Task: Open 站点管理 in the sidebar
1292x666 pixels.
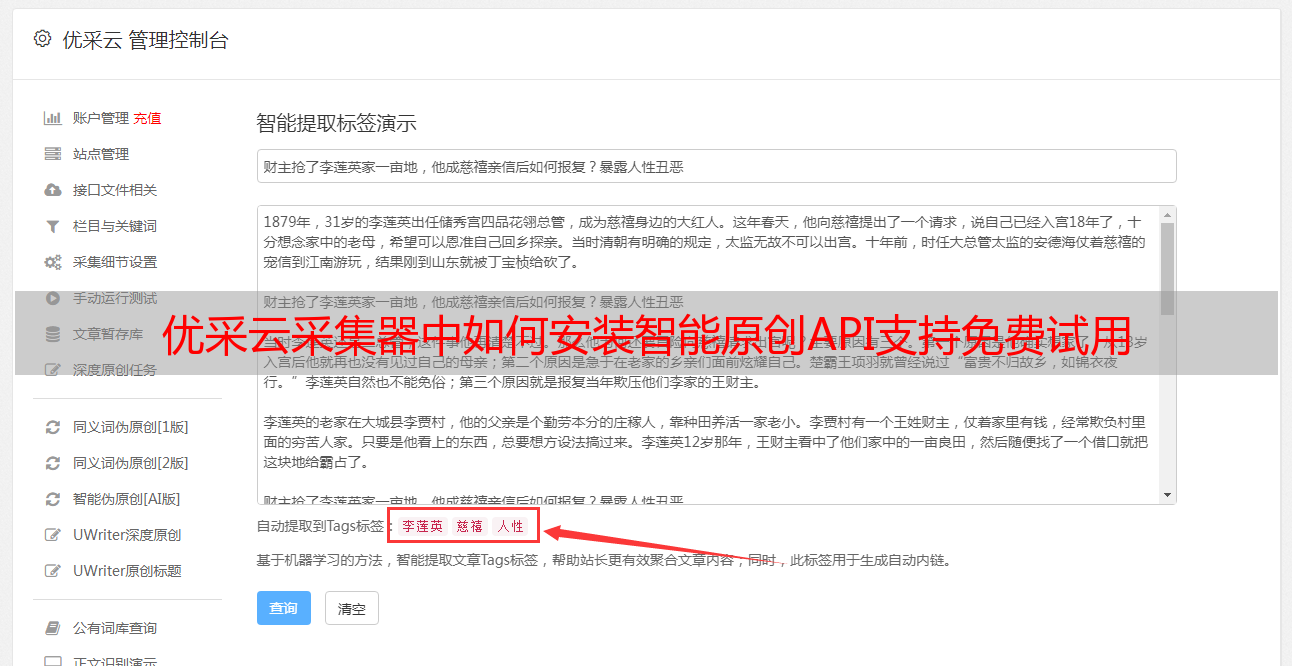Action: tap(101, 154)
